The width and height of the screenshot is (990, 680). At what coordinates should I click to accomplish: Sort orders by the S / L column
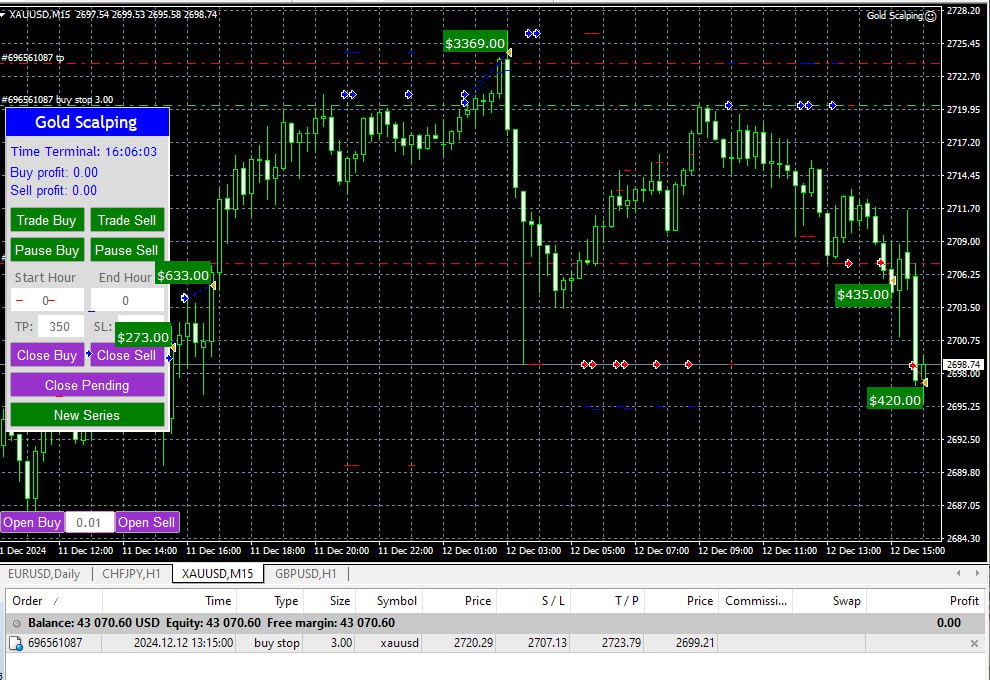[533, 601]
